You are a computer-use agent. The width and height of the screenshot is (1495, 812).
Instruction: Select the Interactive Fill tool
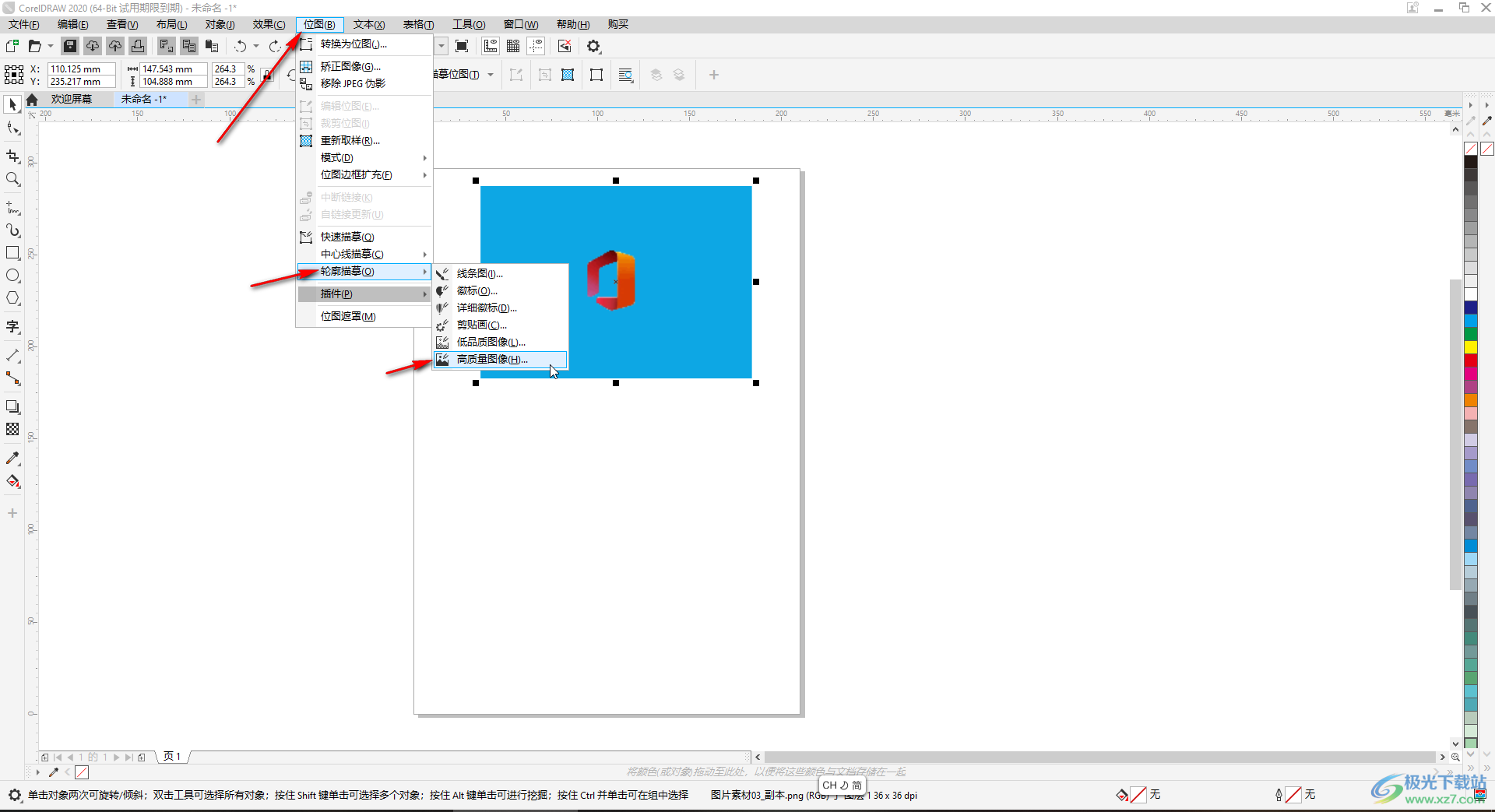click(12, 481)
